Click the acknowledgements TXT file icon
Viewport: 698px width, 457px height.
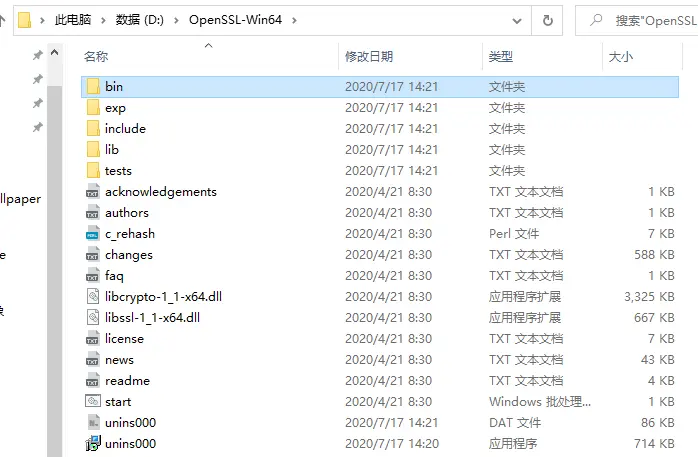pos(93,191)
